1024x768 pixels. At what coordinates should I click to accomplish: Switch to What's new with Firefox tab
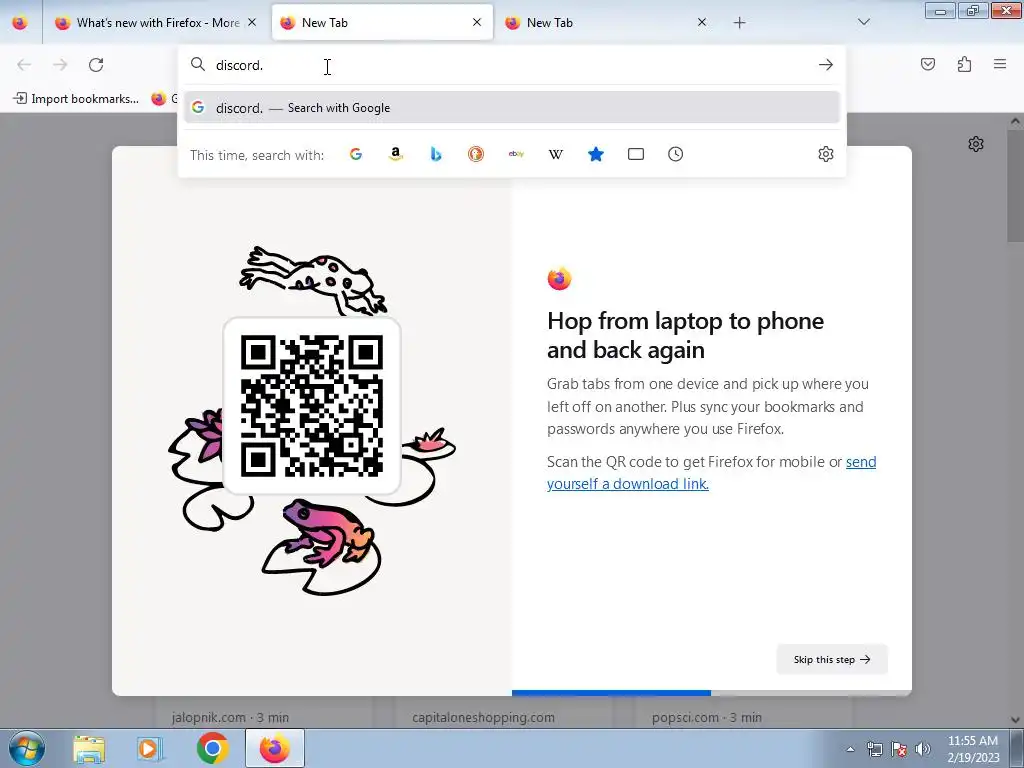(x=157, y=22)
